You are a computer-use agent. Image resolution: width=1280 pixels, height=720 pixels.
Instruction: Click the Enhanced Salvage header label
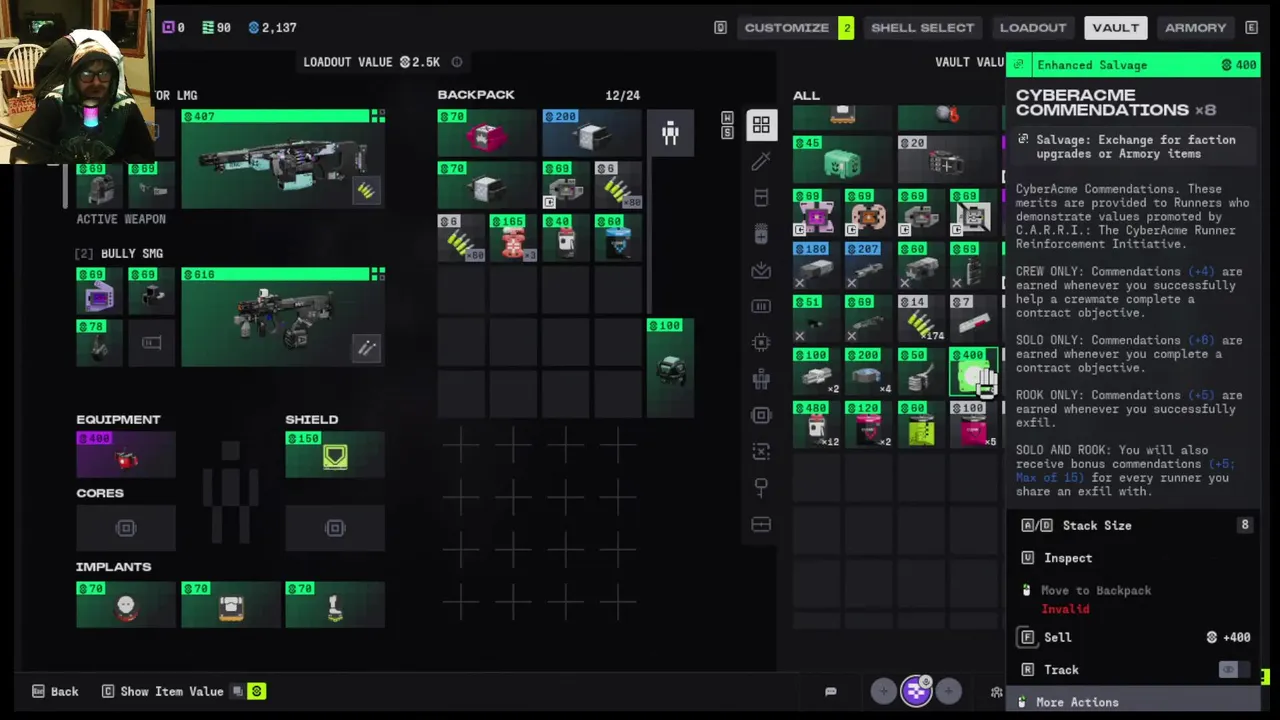coord(1092,65)
